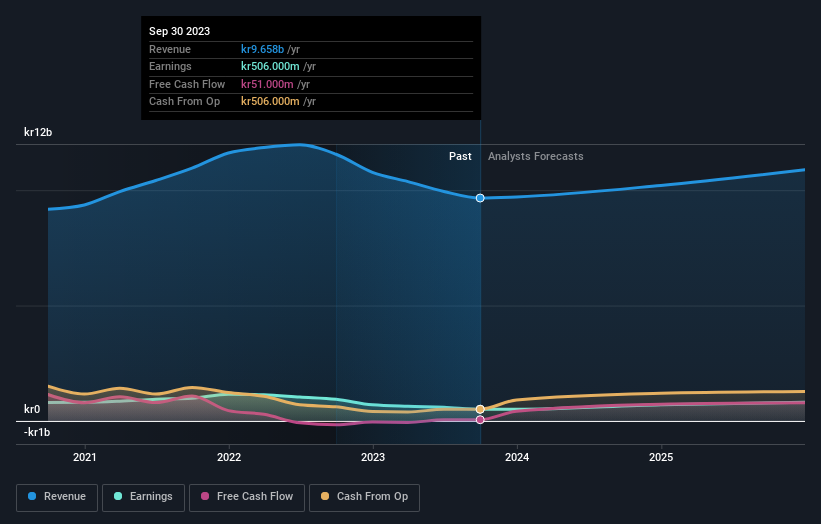The height and width of the screenshot is (524, 821).
Task: Click the Analysts Forecasts label
Action: (536, 156)
